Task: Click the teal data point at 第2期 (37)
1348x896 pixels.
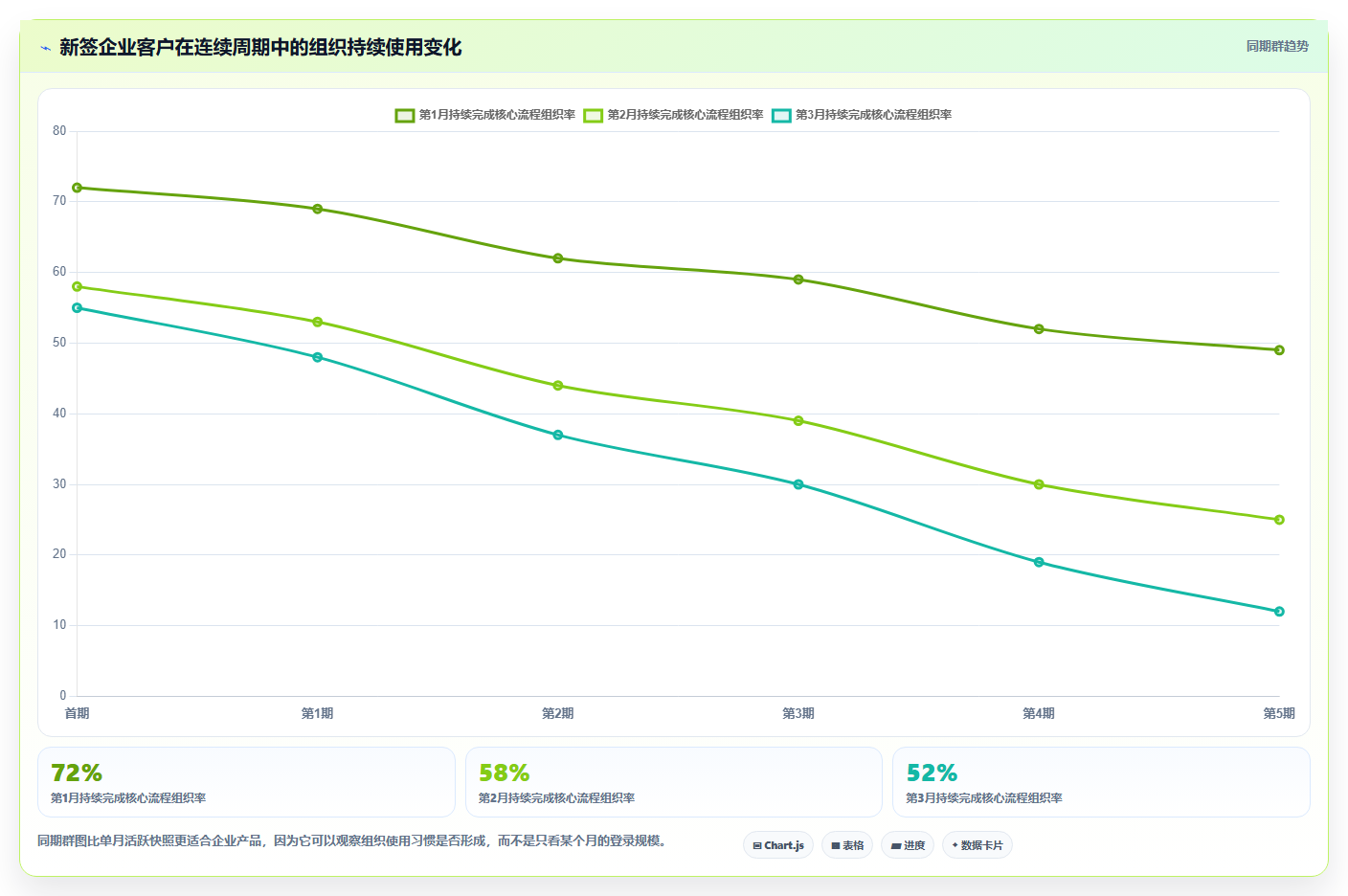Action: (x=558, y=435)
